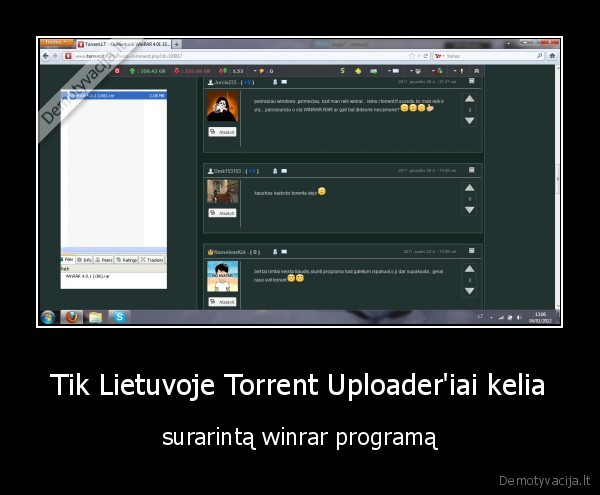The image size is (600, 495).
Task: Open Skype from the taskbar
Action: (119, 317)
